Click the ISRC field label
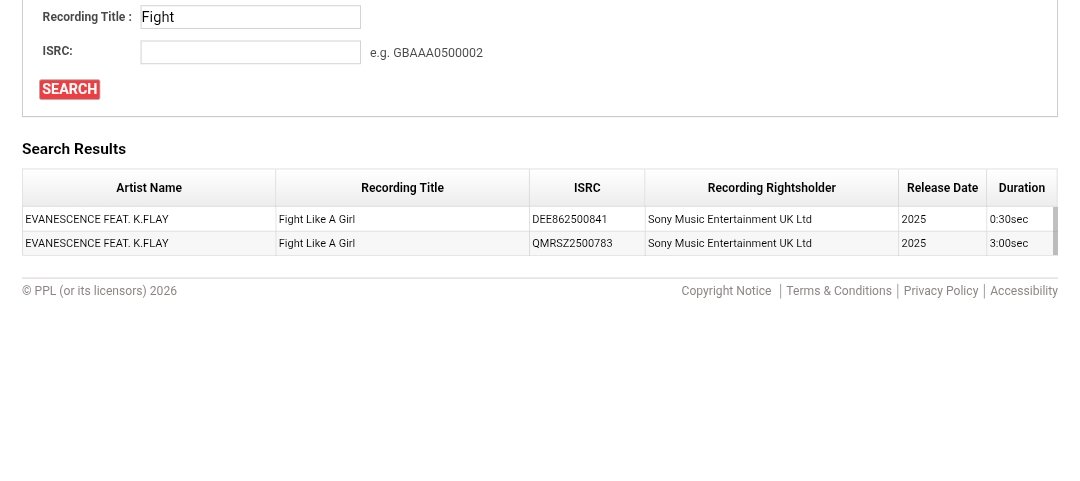The width and height of the screenshot is (1080, 481). pyautogui.click(x=57, y=51)
